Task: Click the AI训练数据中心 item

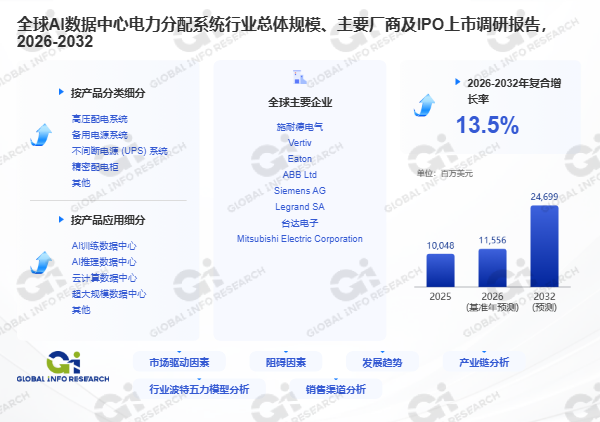Action: (x=104, y=246)
